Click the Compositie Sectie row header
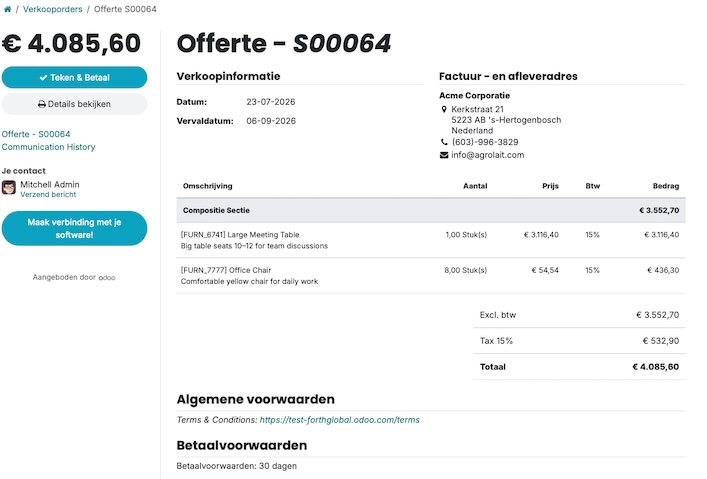This screenshot has width=707, height=479. 431,210
